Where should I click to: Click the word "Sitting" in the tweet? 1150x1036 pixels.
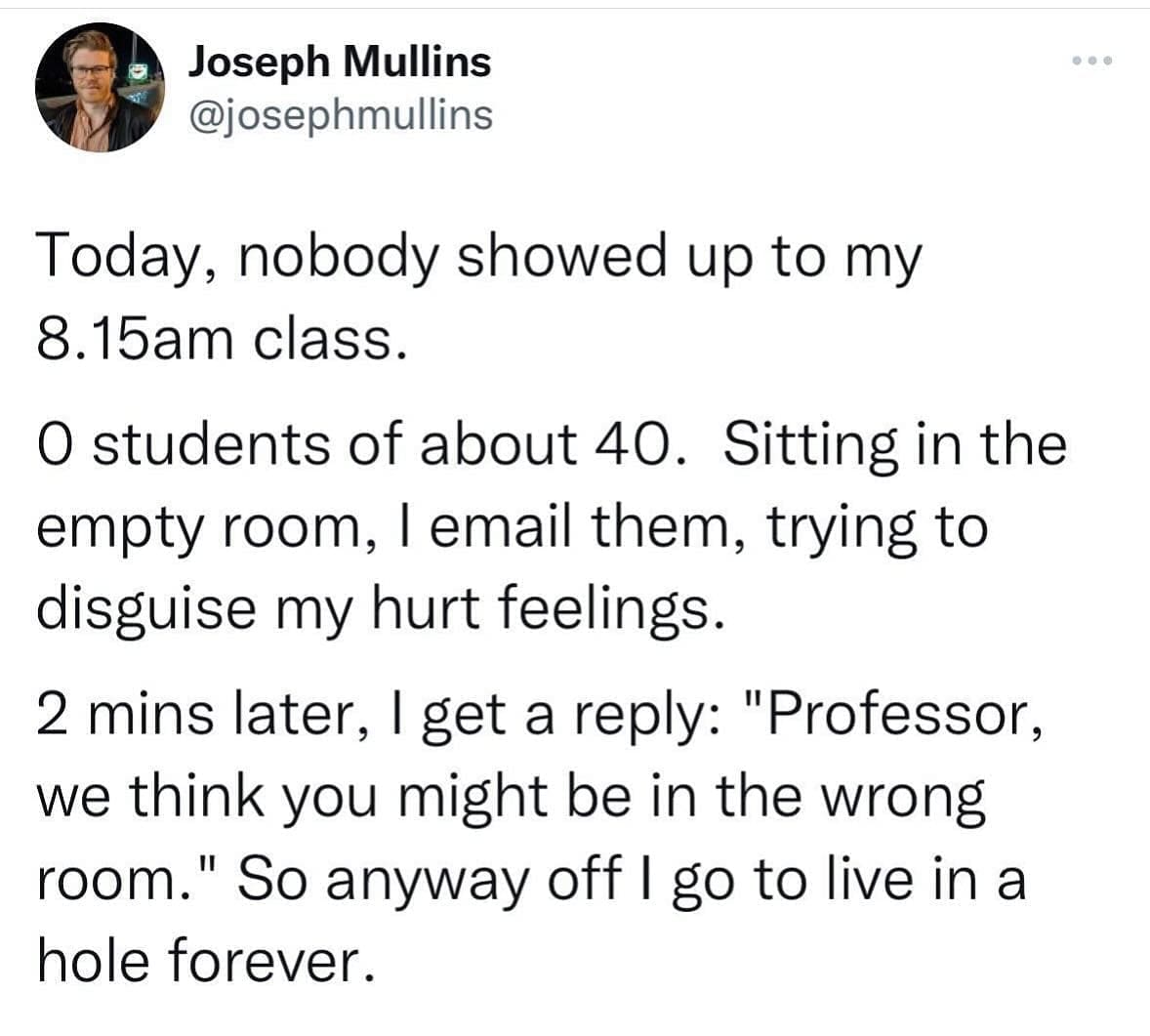tap(801, 444)
